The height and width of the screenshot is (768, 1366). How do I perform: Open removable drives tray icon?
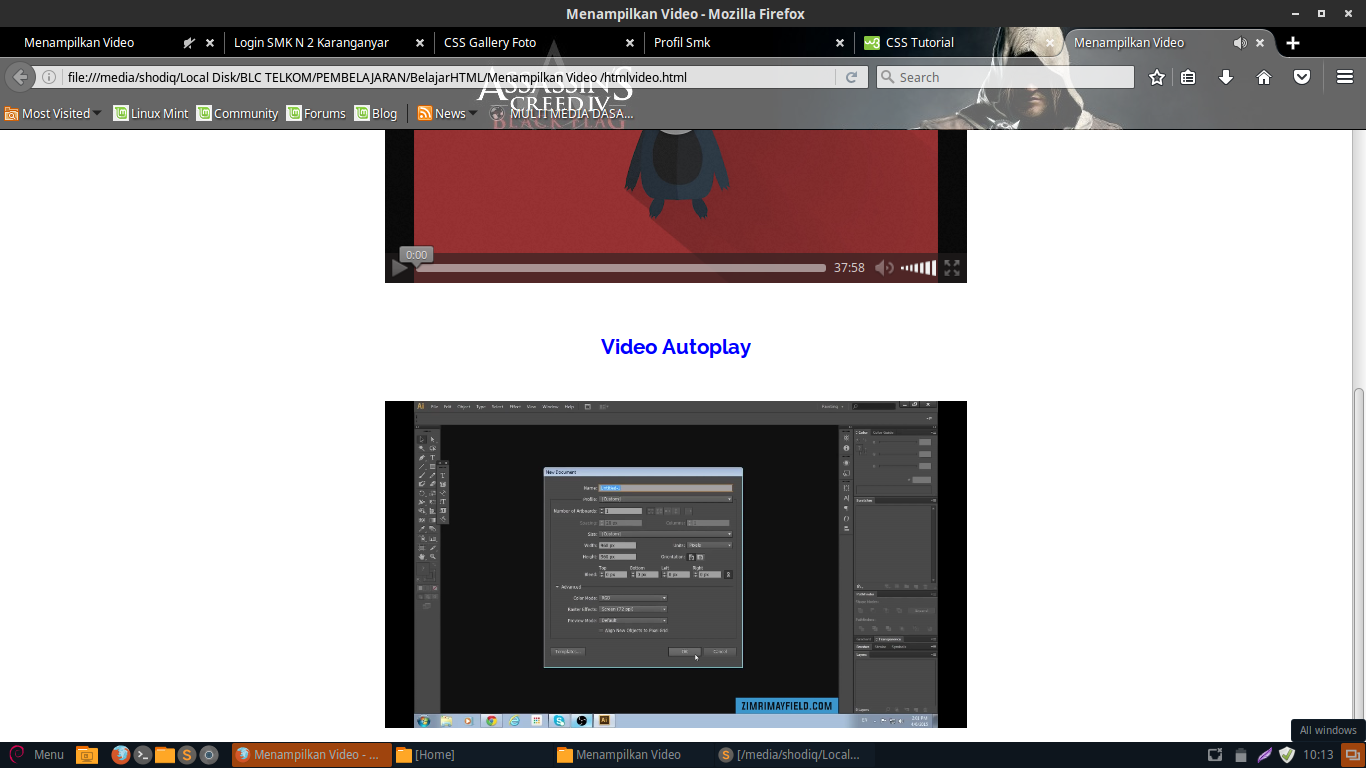pos(1240,755)
